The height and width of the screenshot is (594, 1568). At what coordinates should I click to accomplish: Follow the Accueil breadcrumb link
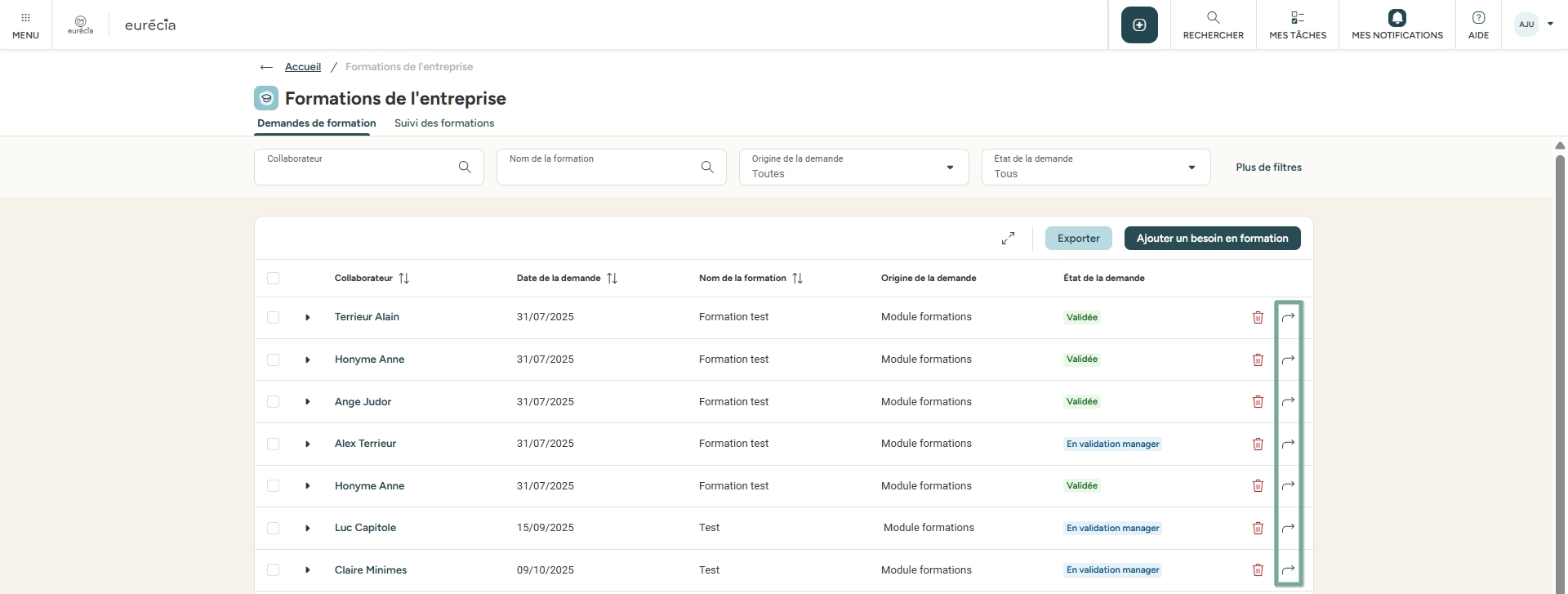302,67
